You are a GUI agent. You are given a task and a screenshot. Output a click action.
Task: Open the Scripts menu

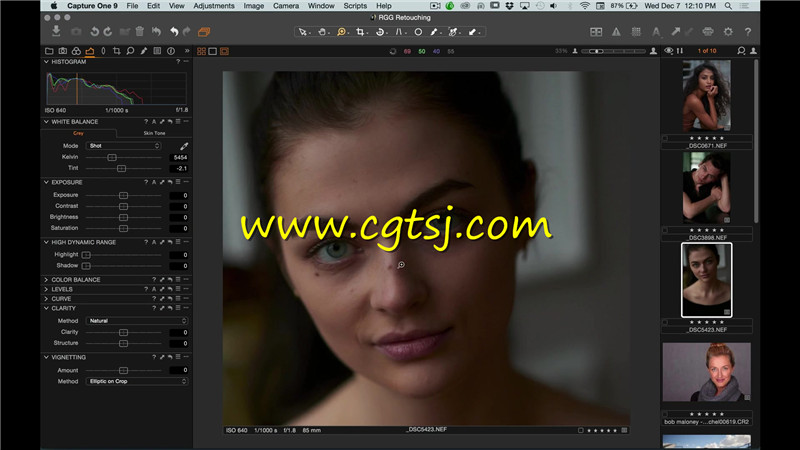[355, 6]
